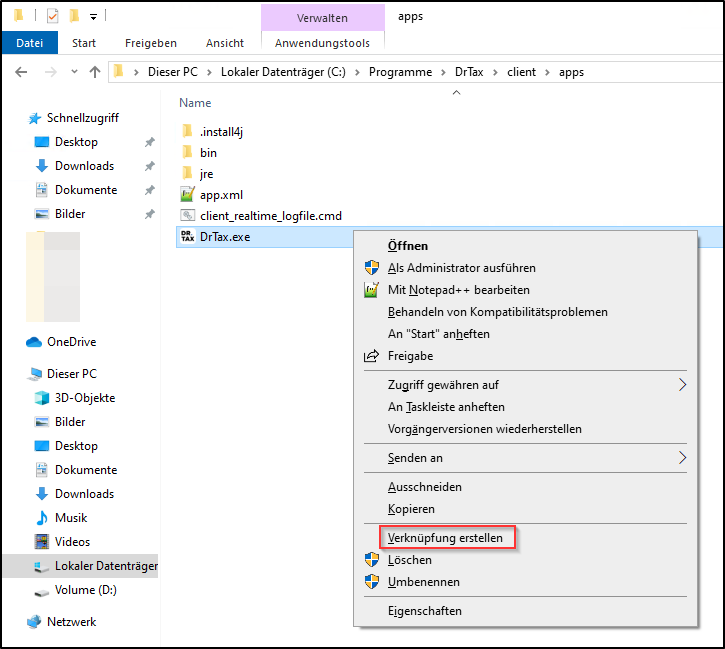725x649 pixels.
Task: Switch to the Ansicht ribbon tab
Action: (x=225, y=43)
